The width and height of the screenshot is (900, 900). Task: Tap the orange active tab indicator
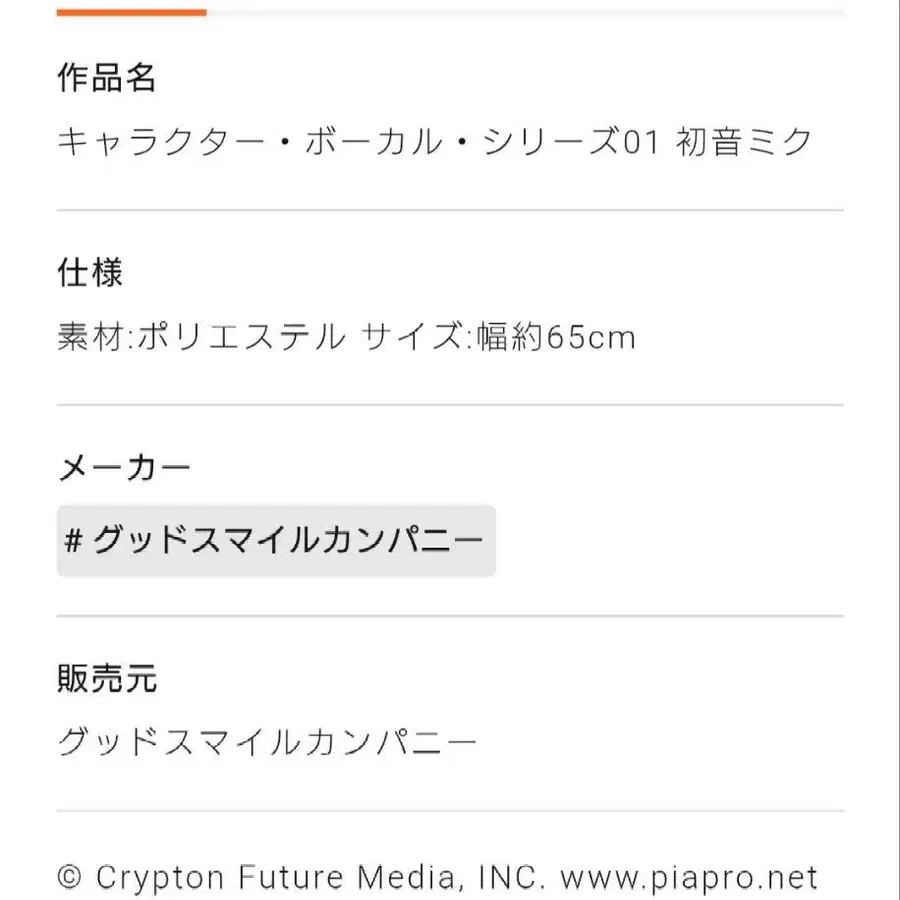click(133, 12)
